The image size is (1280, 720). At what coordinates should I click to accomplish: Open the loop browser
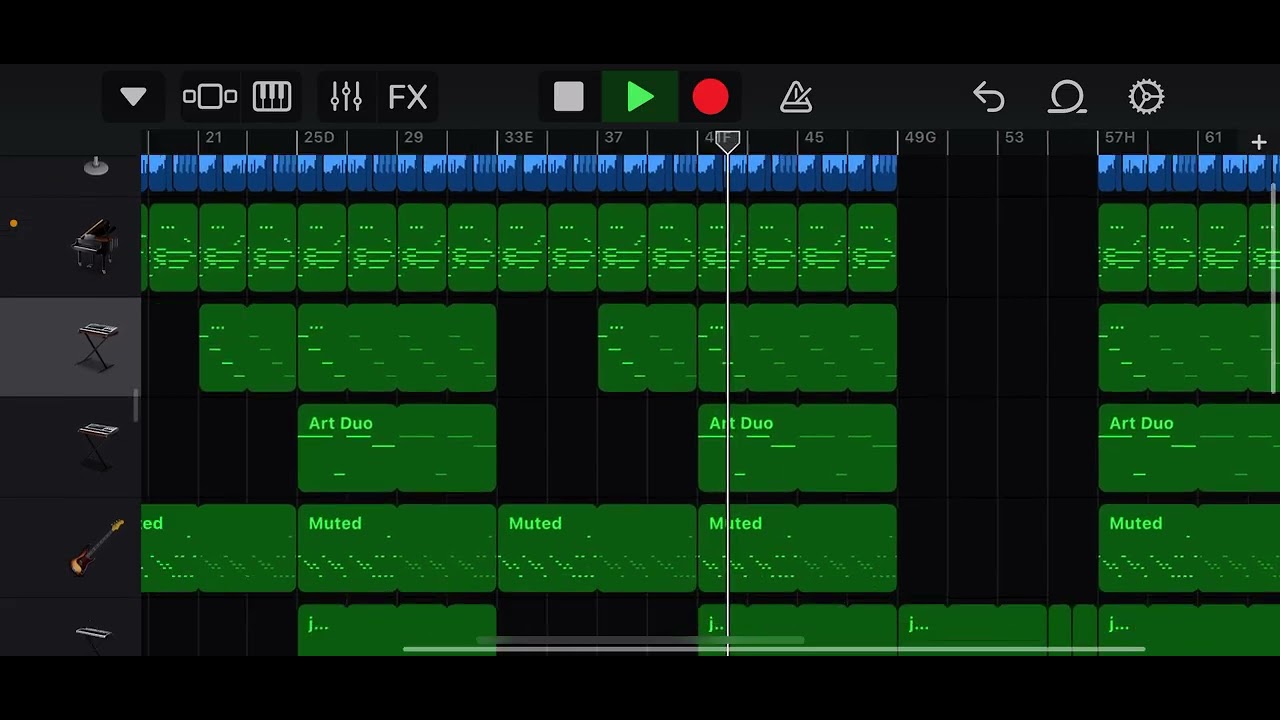[1067, 97]
